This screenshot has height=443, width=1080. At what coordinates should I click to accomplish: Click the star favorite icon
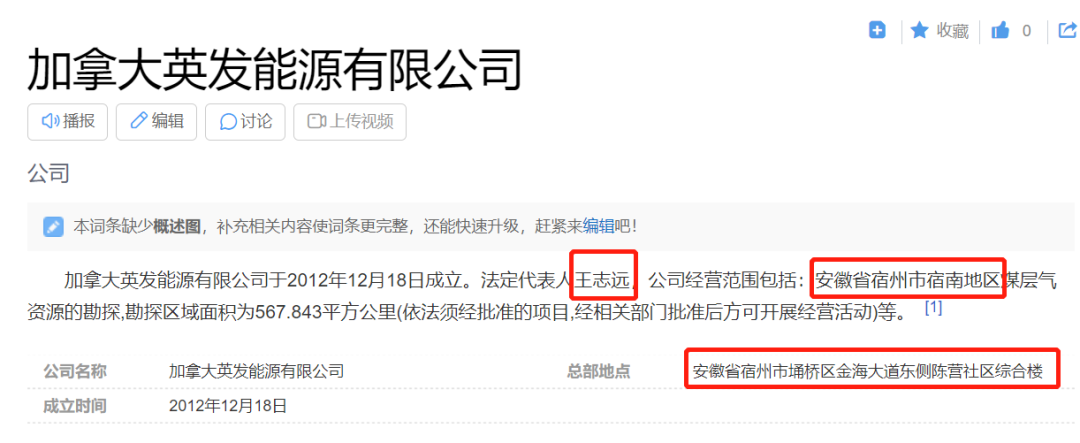(x=920, y=30)
